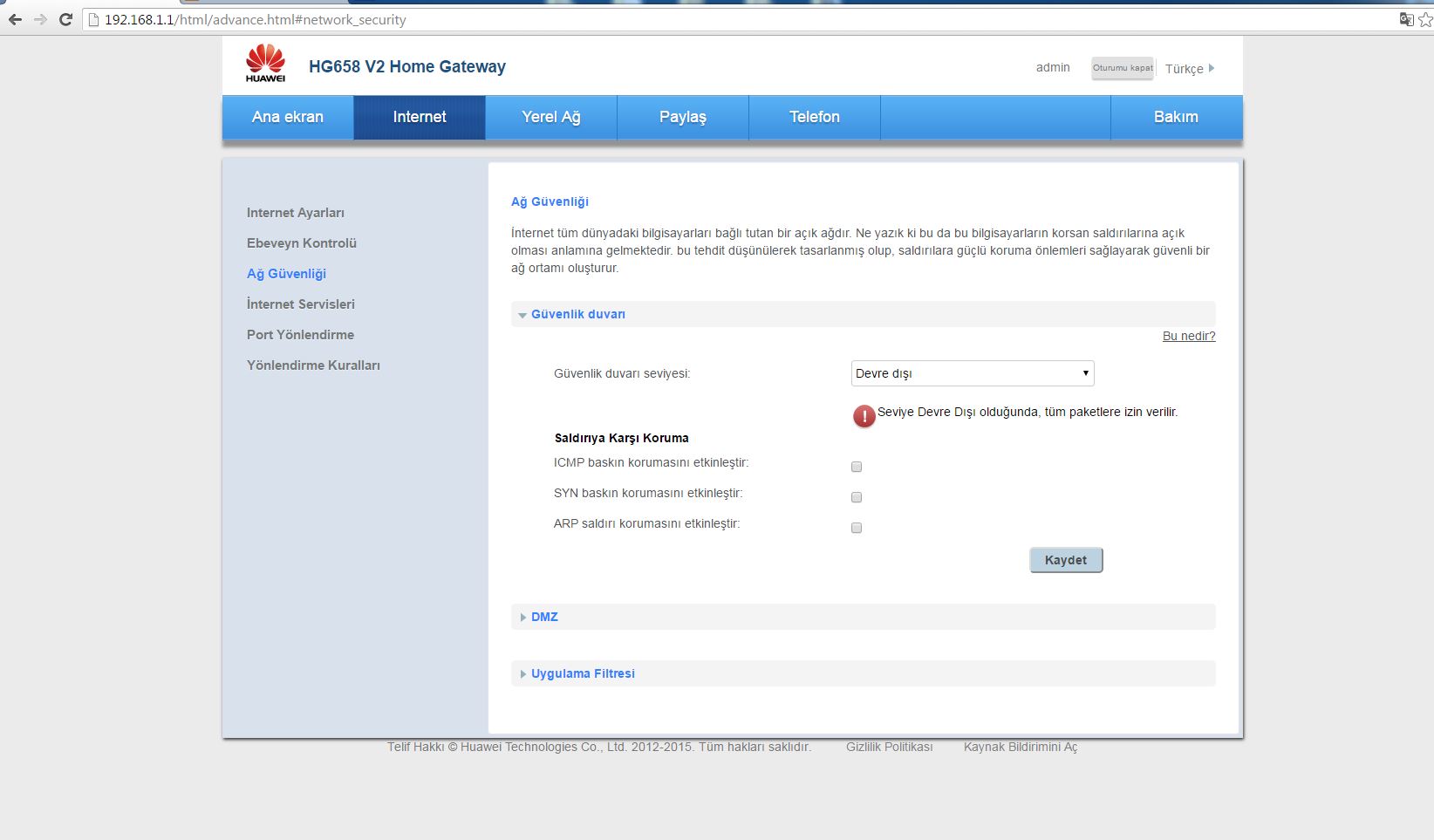Enable ARP saldırı koruması checkbox

(857, 528)
